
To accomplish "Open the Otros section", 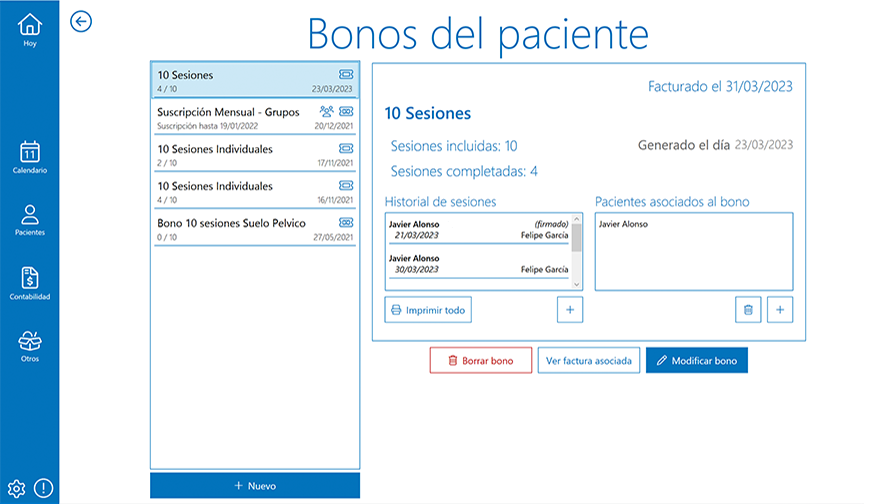I will click(x=30, y=346).
